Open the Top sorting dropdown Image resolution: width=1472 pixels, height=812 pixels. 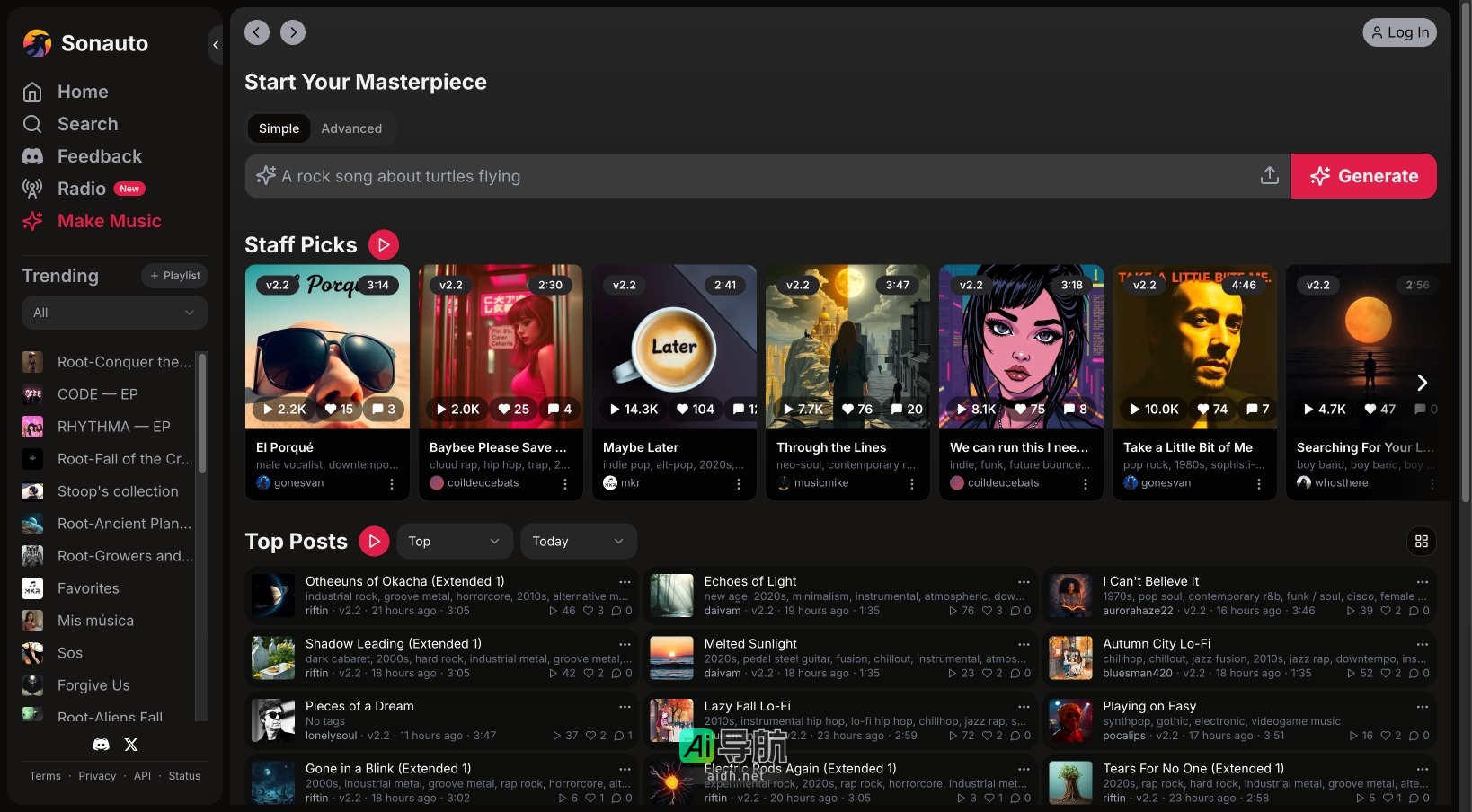pos(454,542)
